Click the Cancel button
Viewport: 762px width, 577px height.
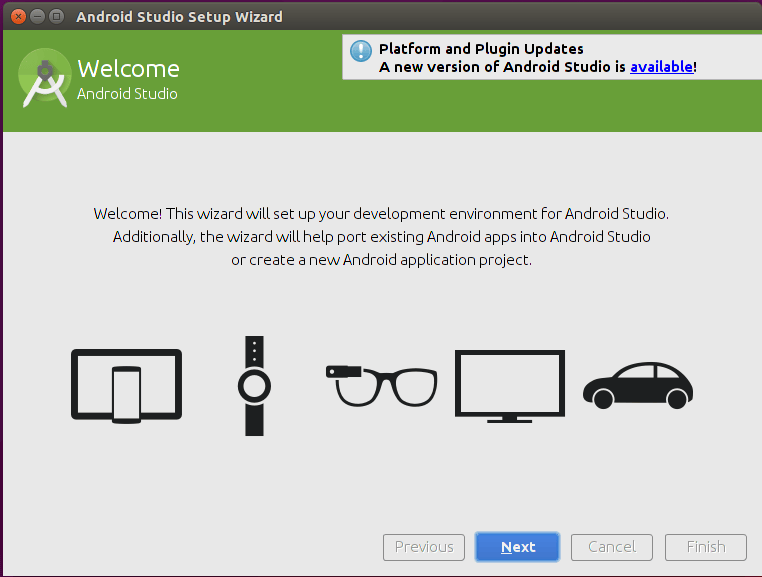tap(612, 547)
